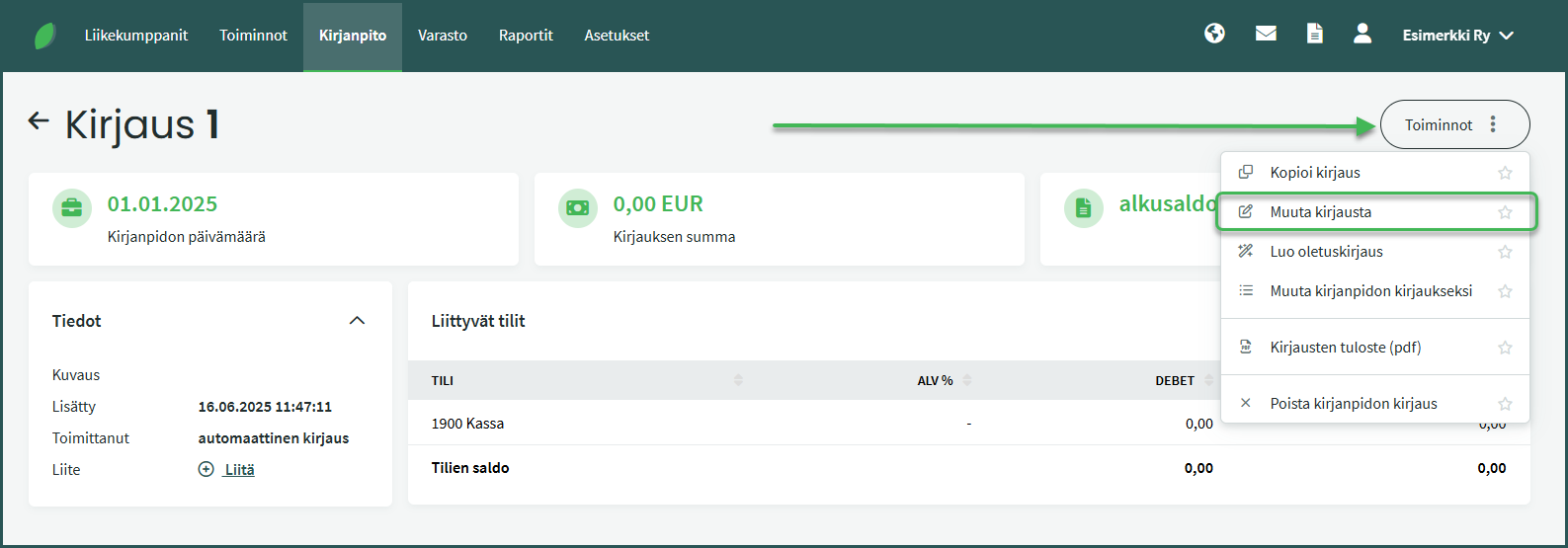Switch to the Raportit tab
Screen dimensions: 1568x548
click(x=526, y=36)
